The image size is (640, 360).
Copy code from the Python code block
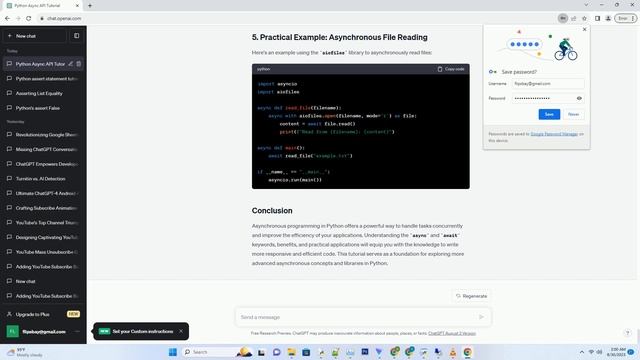pos(451,69)
